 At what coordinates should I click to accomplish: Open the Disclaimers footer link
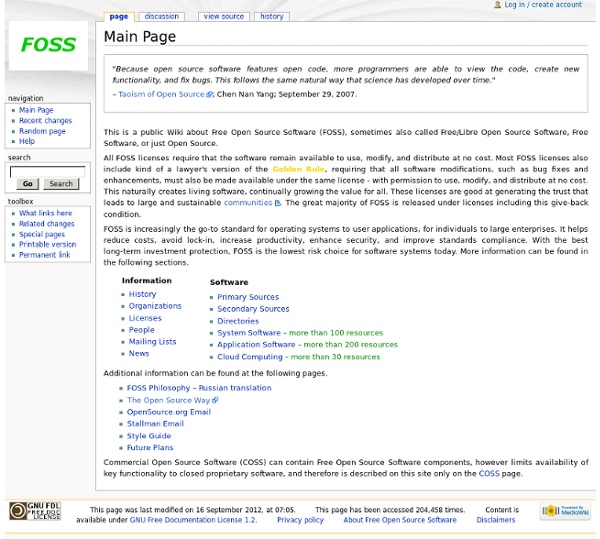point(496,520)
